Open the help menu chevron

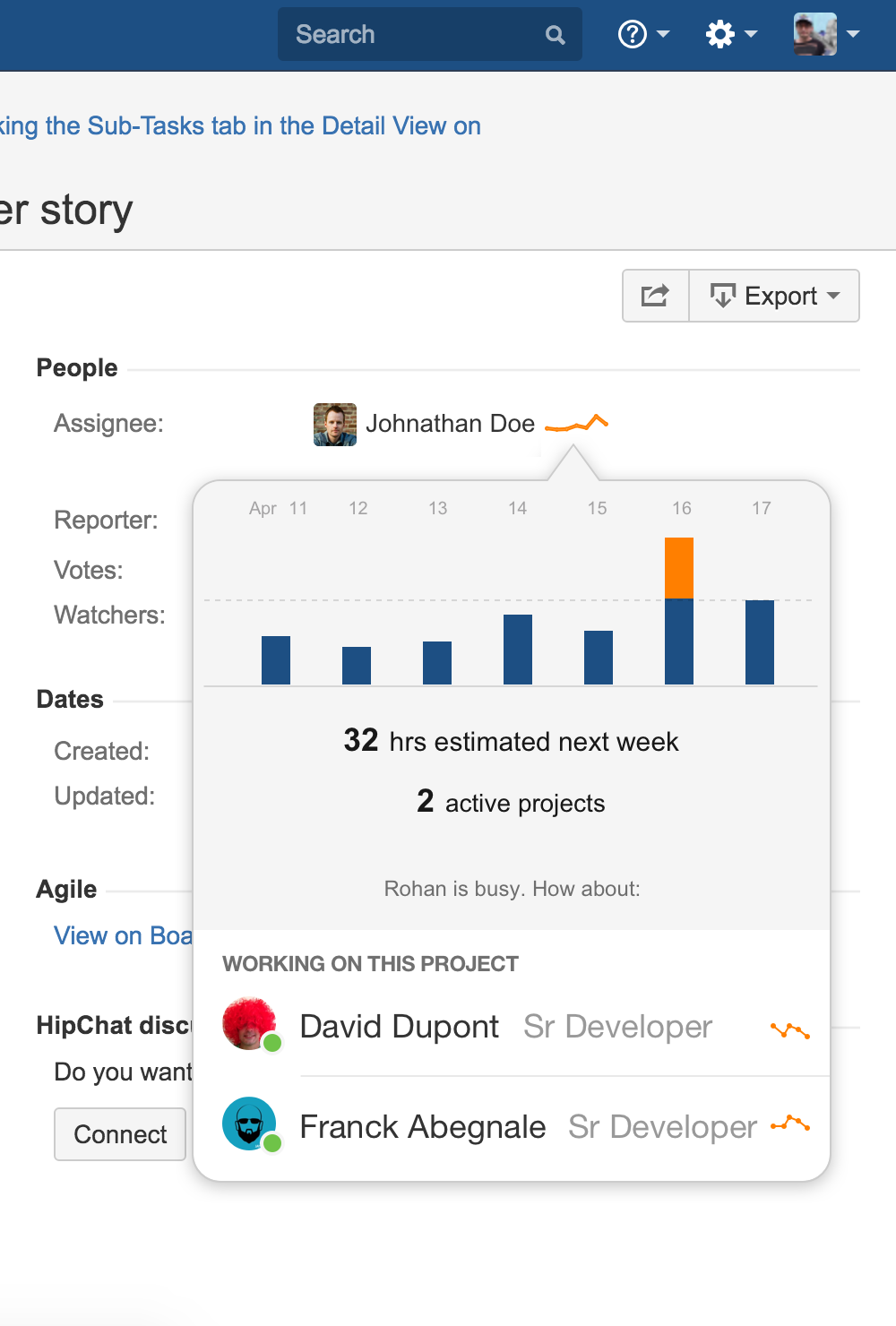click(662, 36)
